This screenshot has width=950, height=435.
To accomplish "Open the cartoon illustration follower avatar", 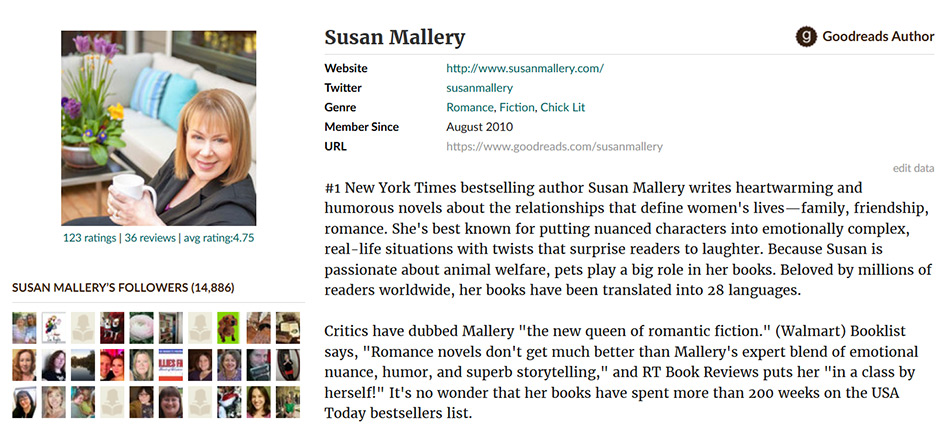I will click(x=54, y=327).
